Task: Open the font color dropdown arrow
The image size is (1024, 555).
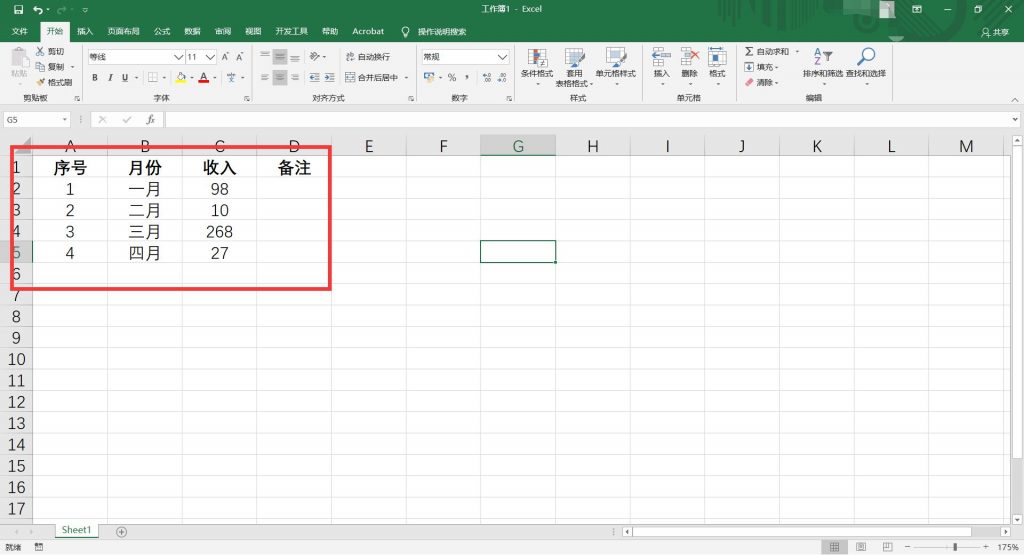Action: point(215,78)
